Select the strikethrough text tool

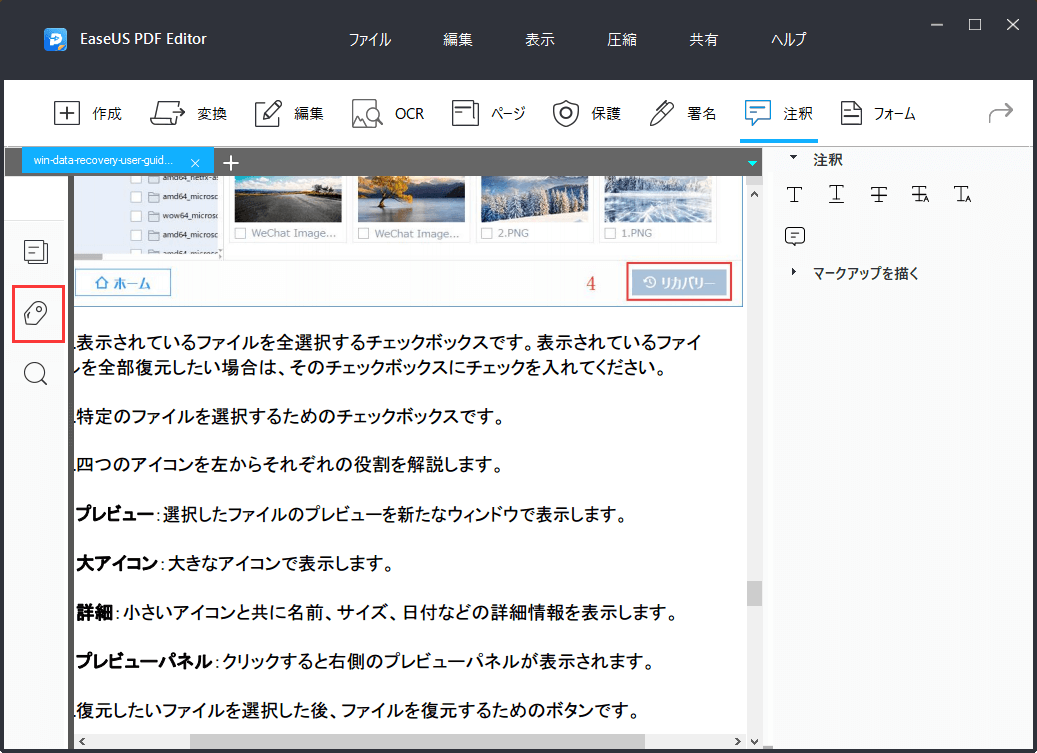point(878,194)
